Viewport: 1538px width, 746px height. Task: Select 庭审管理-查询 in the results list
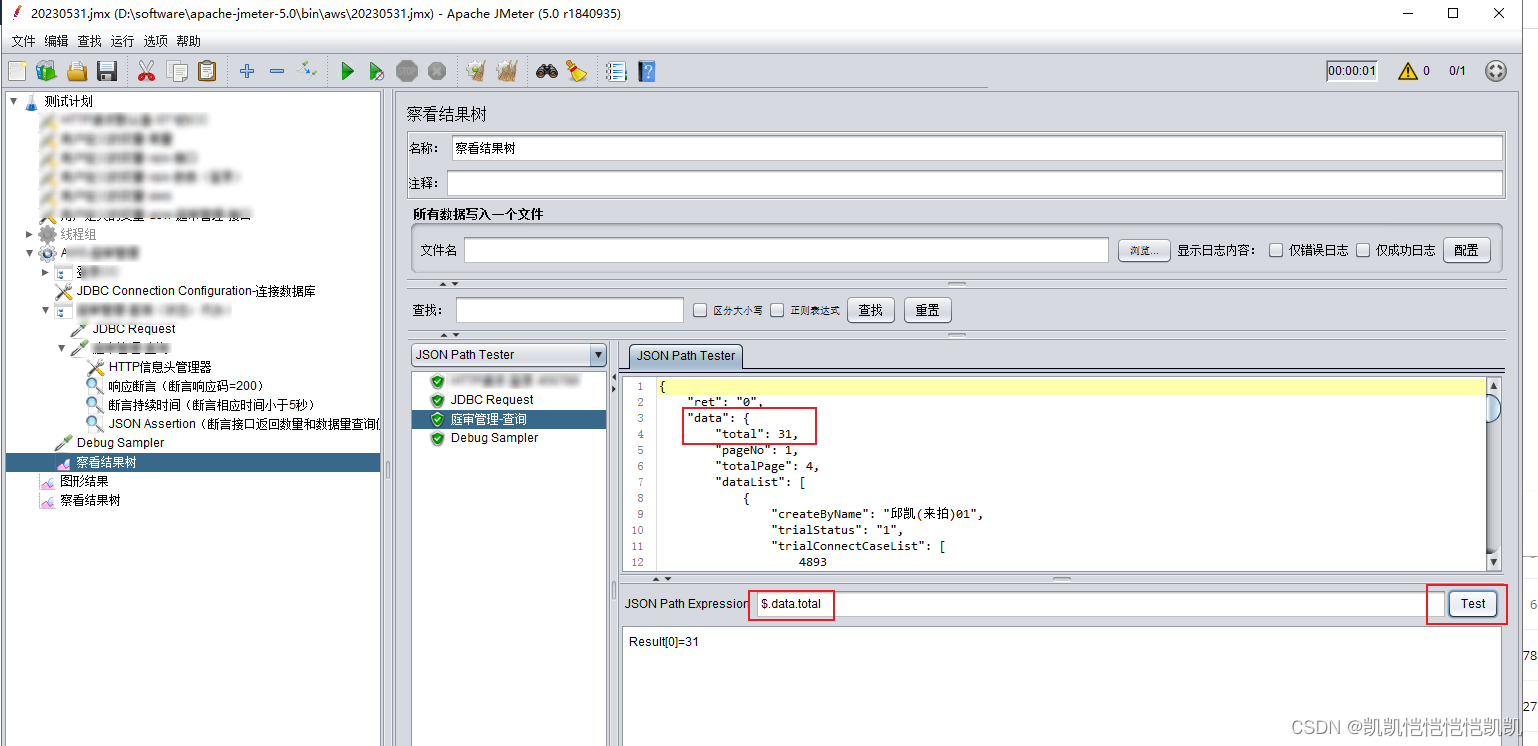488,419
